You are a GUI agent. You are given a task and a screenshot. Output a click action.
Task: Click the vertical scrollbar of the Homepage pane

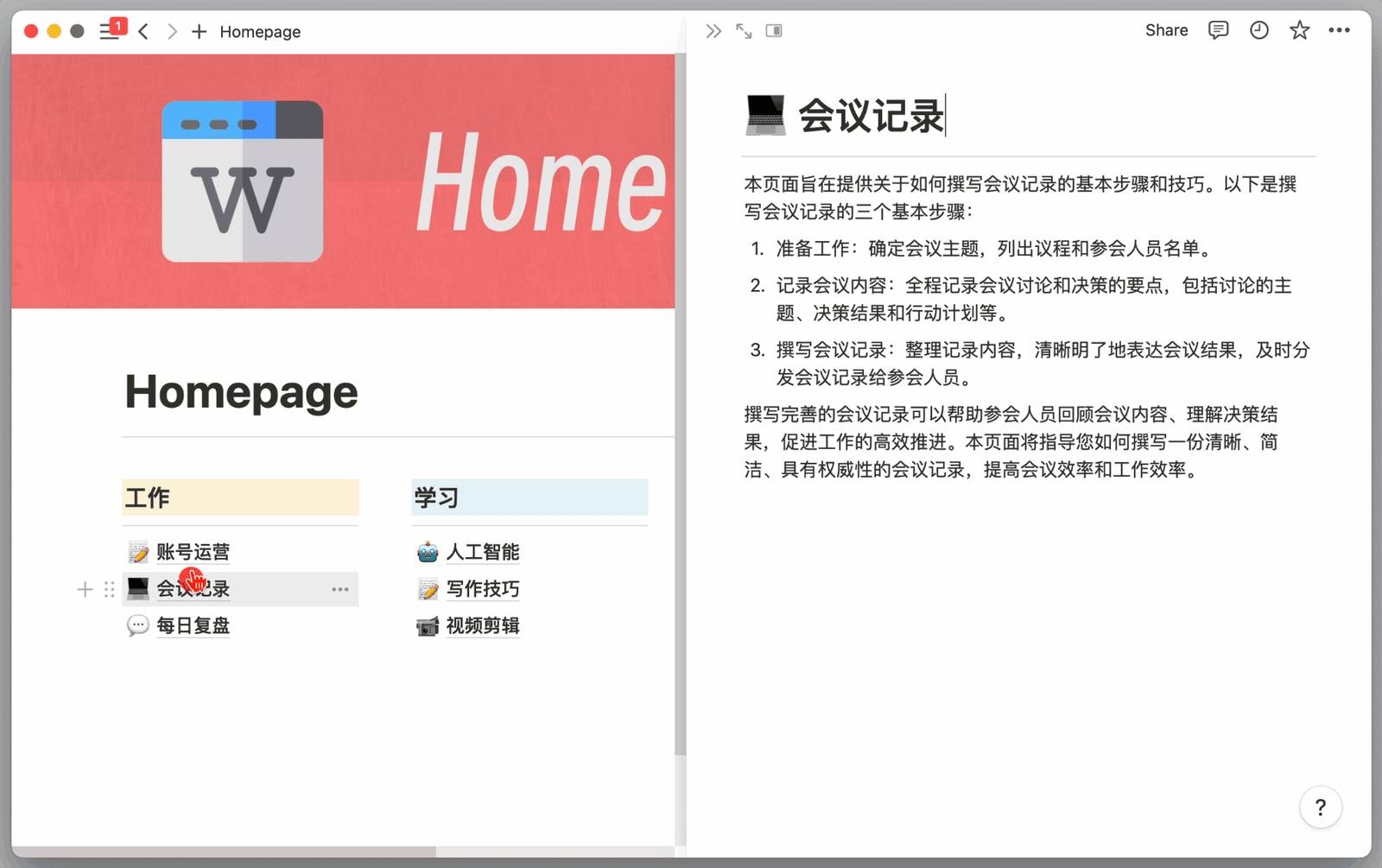681,406
